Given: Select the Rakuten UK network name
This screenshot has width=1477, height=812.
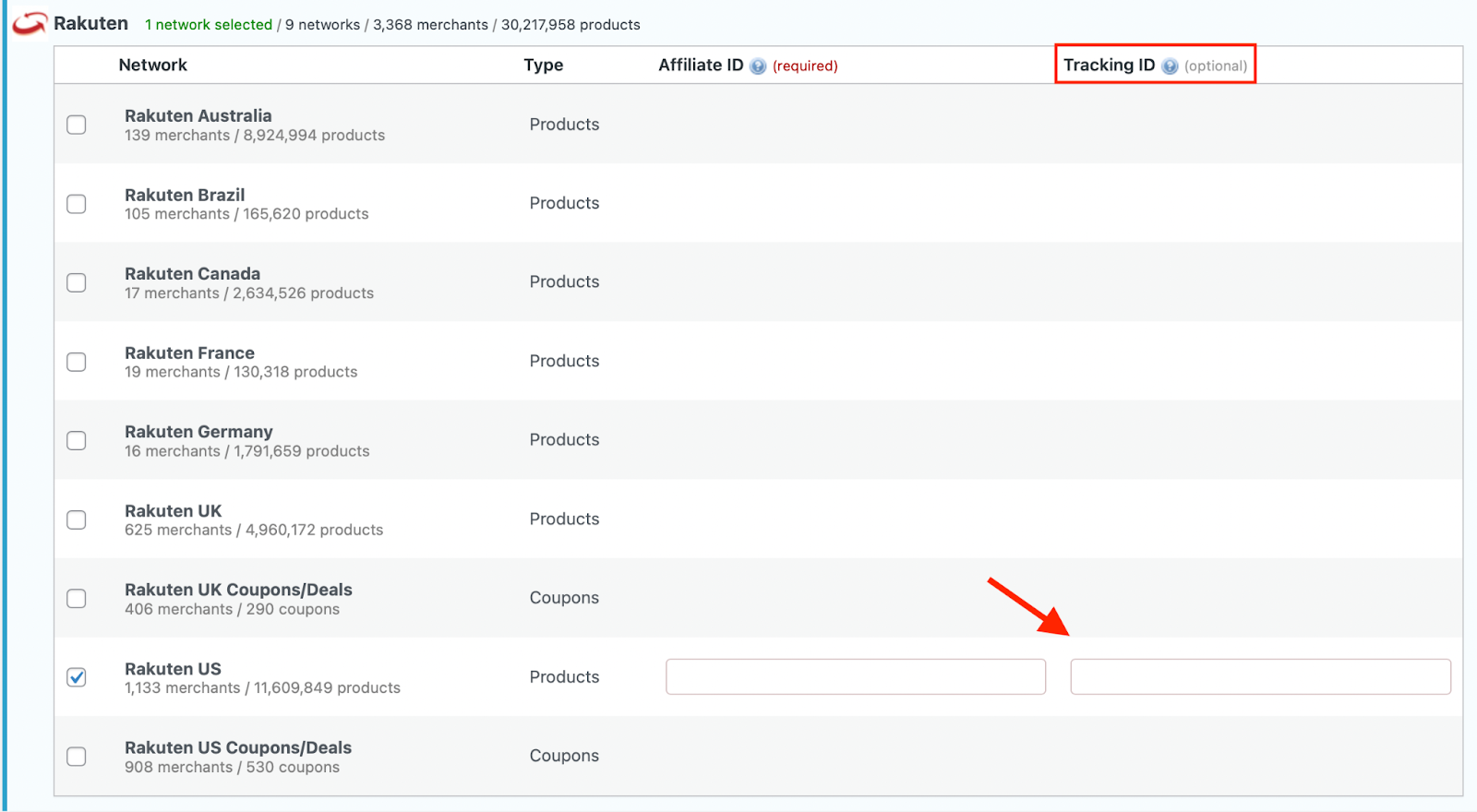Looking at the screenshot, I should [173, 510].
